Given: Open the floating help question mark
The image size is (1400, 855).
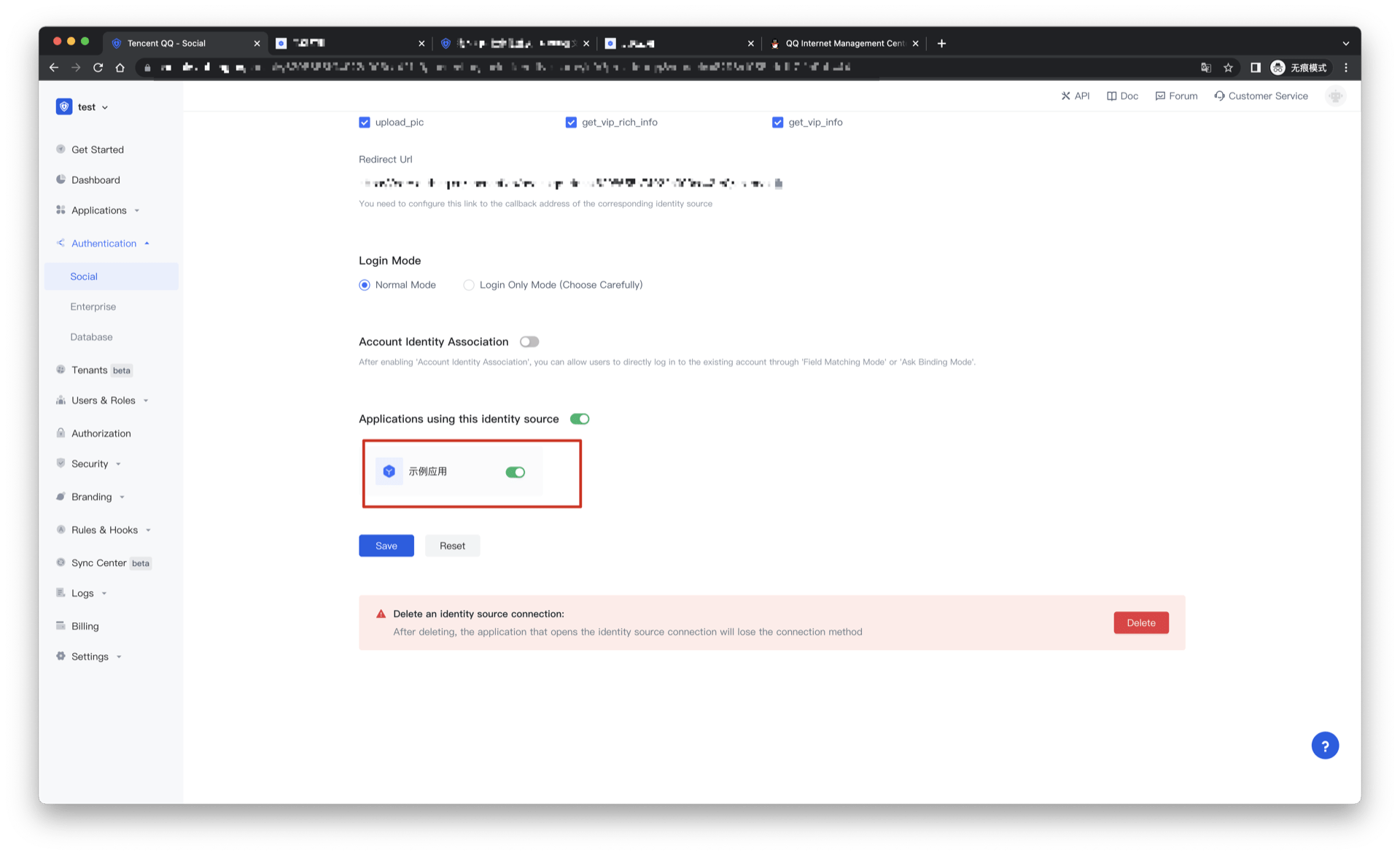Looking at the screenshot, I should [x=1325, y=745].
